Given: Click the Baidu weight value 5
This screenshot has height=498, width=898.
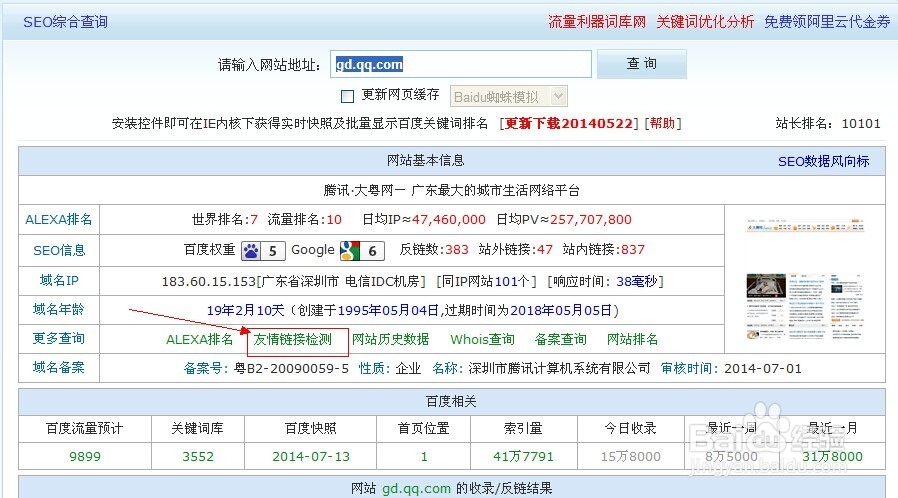Looking at the screenshot, I should pos(273,251).
